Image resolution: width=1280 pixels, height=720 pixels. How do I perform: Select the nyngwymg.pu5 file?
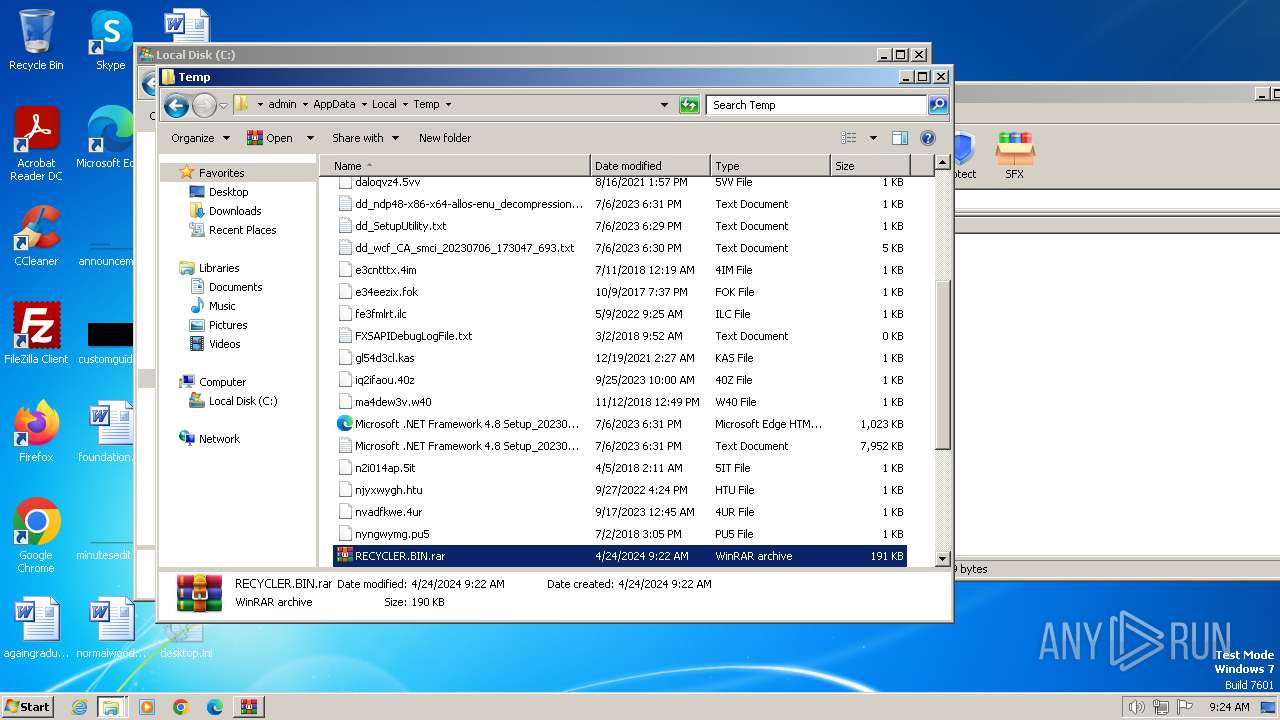[x=620, y=534]
